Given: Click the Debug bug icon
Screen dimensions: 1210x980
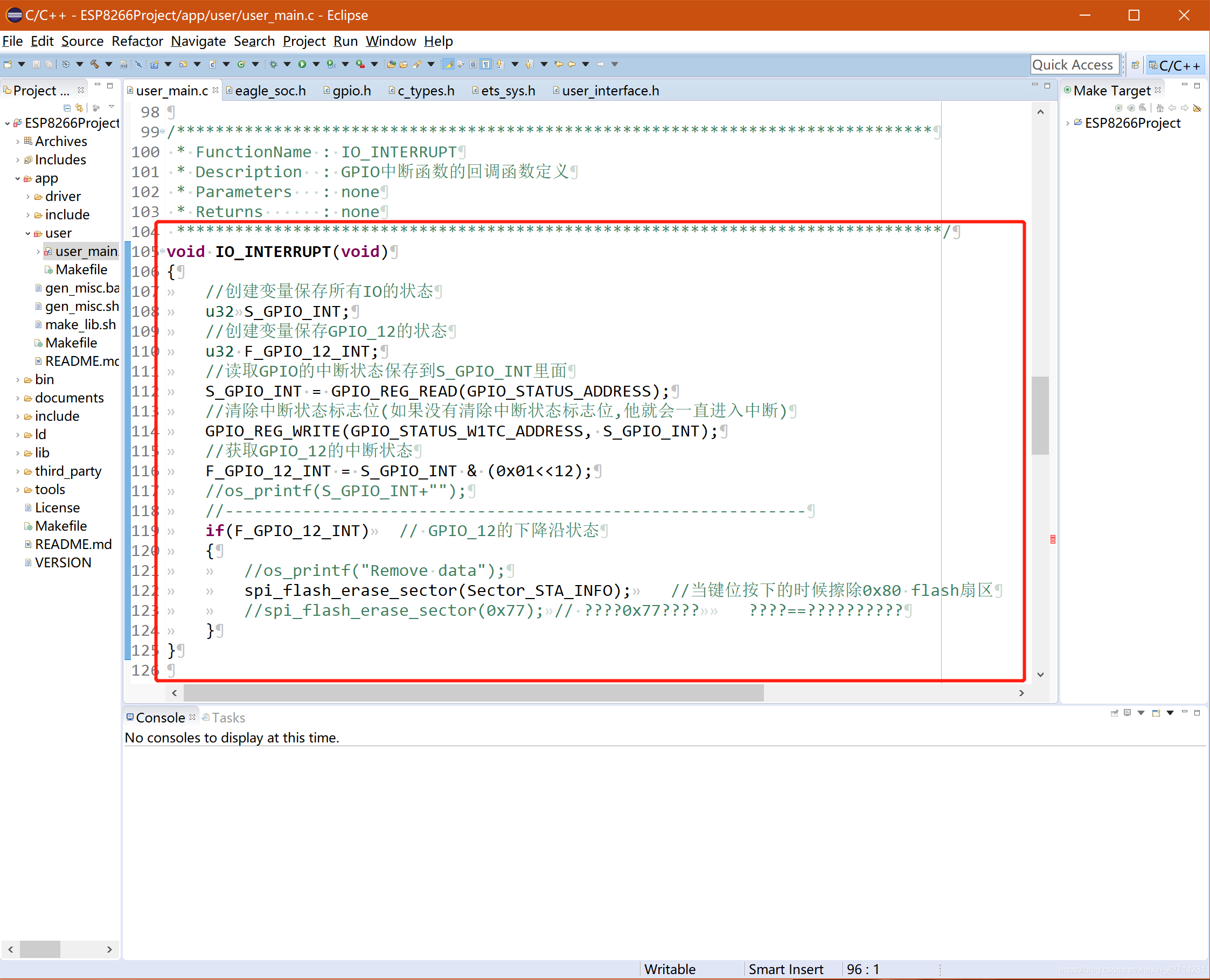Looking at the screenshot, I should tap(273, 64).
